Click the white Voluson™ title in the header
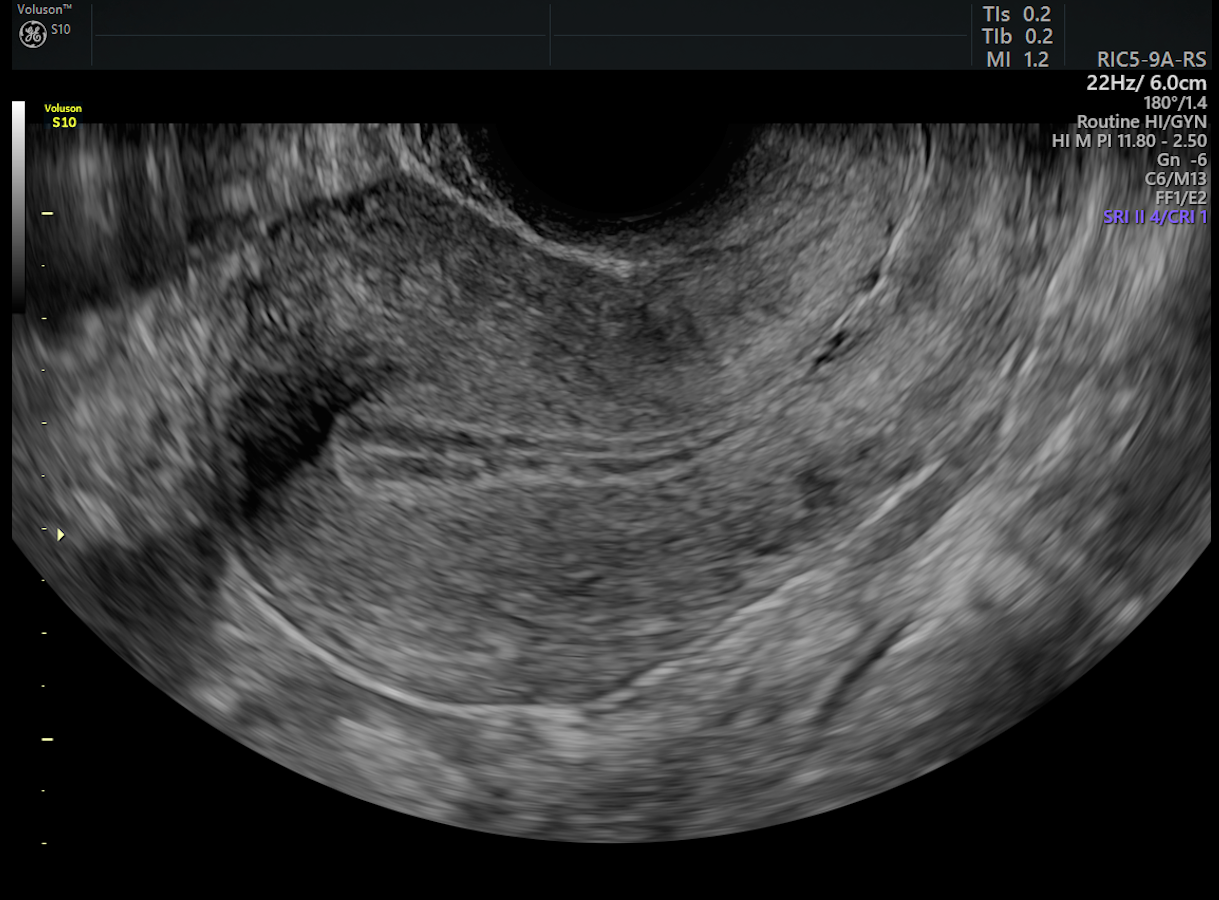 45,9
